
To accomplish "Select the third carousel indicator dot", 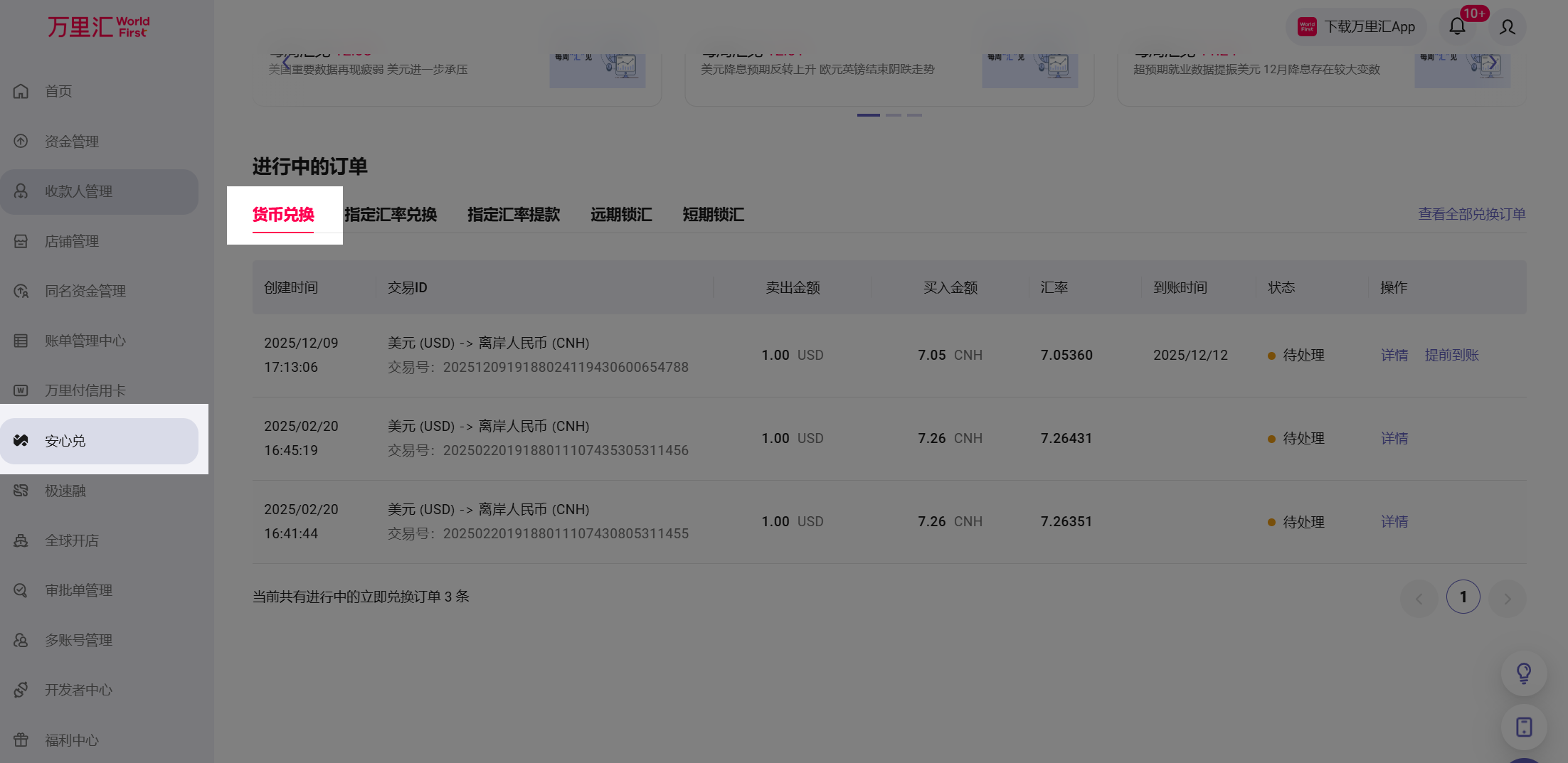I will [915, 114].
